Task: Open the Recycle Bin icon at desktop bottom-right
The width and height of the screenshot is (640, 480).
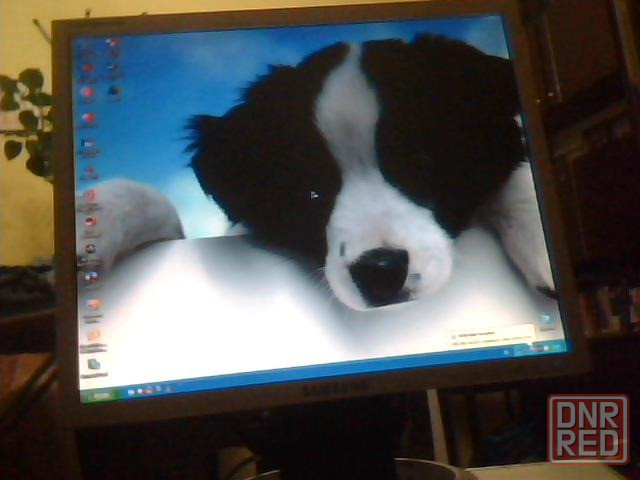Action: pyautogui.click(x=546, y=320)
